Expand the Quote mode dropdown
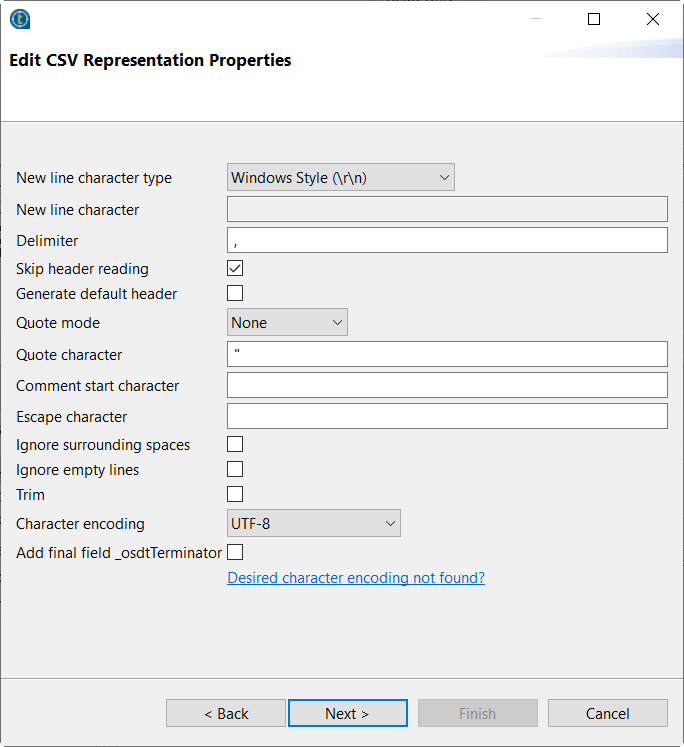The width and height of the screenshot is (684, 747). point(288,322)
